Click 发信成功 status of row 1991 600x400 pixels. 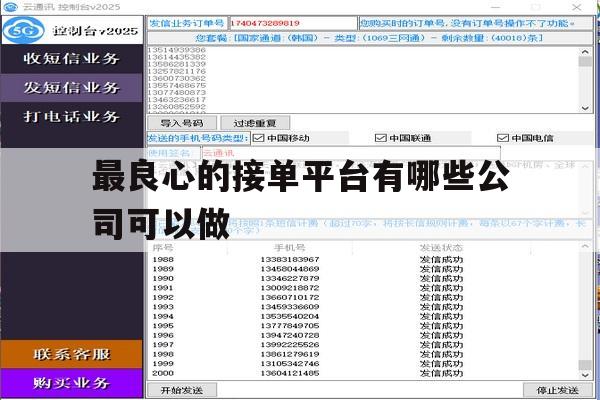(441, 288)
